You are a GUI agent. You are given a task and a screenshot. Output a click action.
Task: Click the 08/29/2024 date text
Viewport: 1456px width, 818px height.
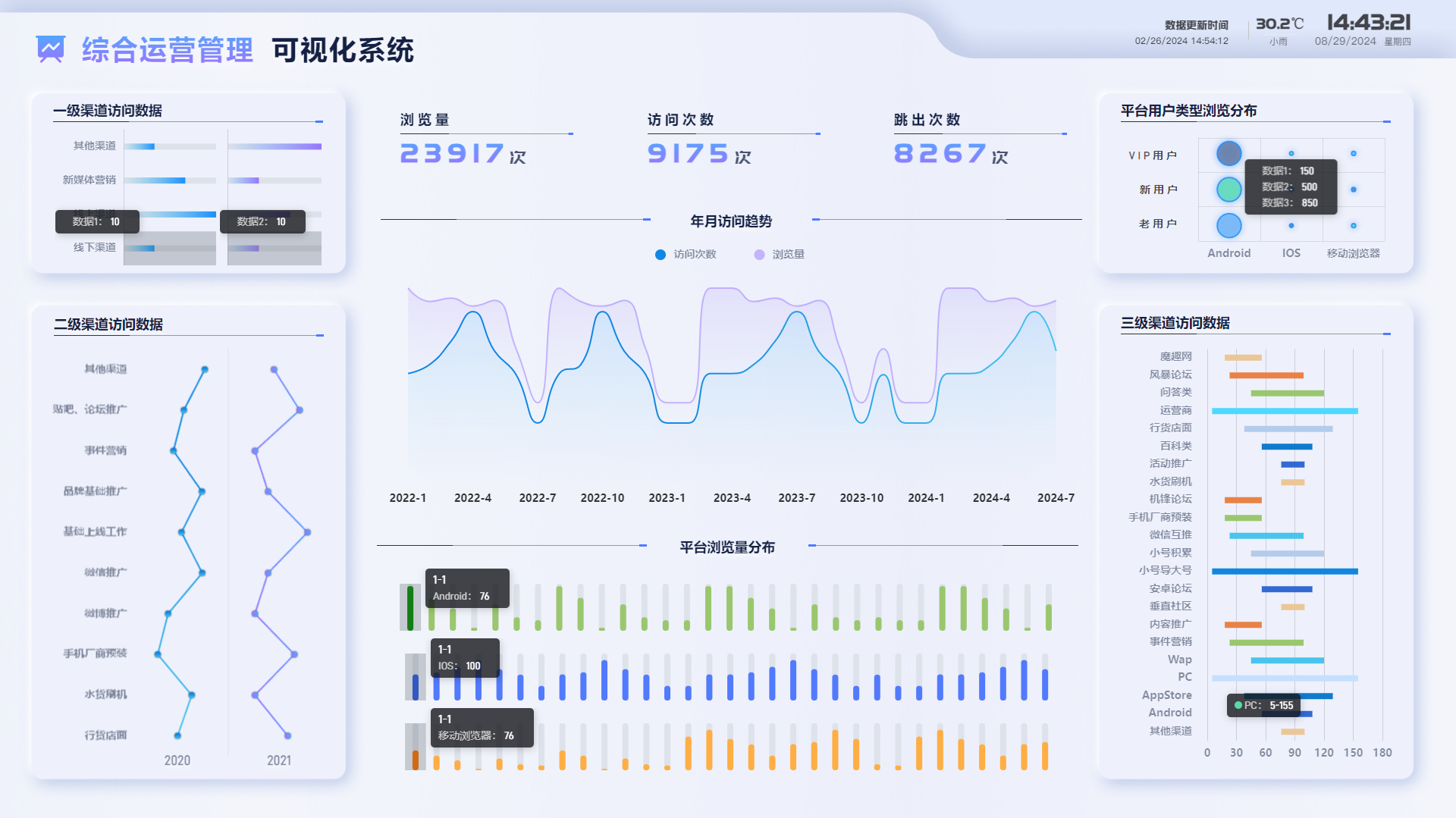tap(1345, 42)
